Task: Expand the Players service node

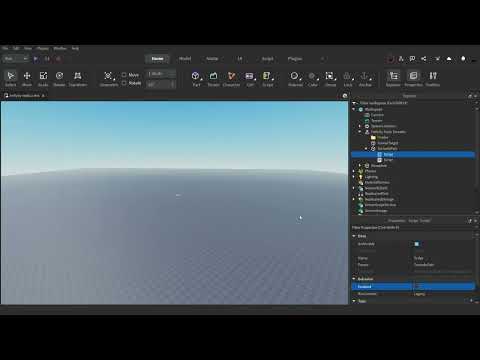Action: 354,171
